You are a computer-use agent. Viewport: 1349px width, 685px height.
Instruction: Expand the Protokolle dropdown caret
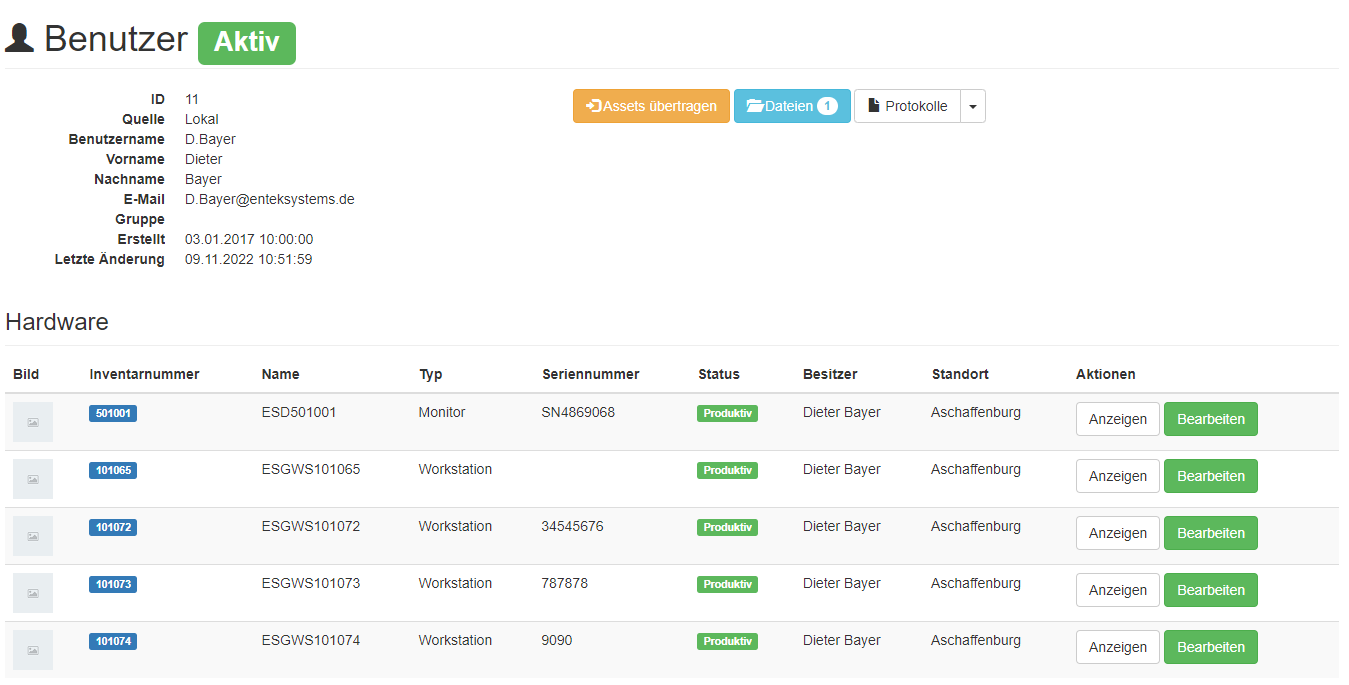coord(973,106)
